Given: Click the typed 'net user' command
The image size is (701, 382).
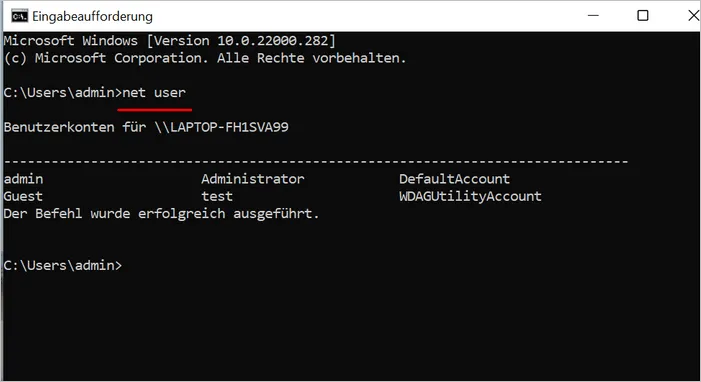Looking at the screenshot, I should pos(154,93).
